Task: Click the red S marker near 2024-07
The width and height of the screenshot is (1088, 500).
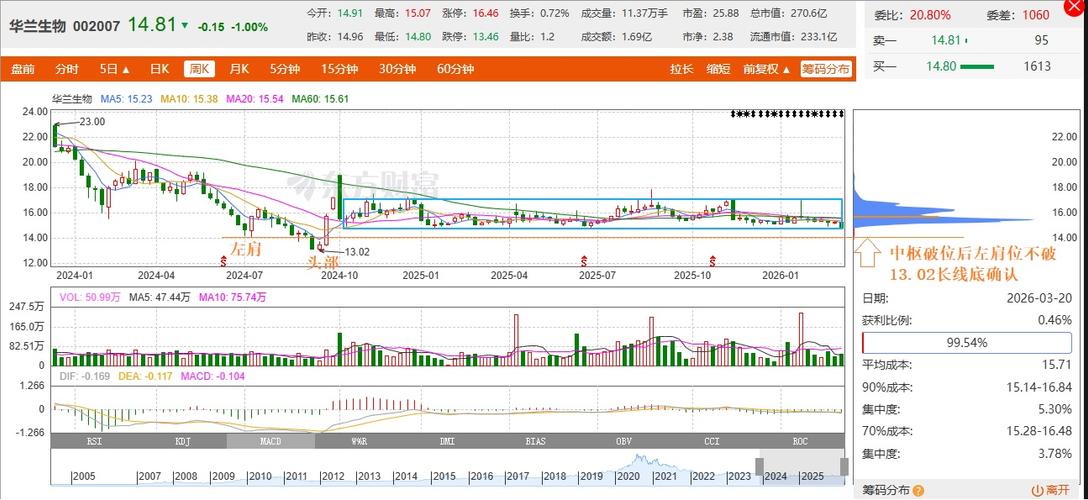Action: tap(223, 261)
